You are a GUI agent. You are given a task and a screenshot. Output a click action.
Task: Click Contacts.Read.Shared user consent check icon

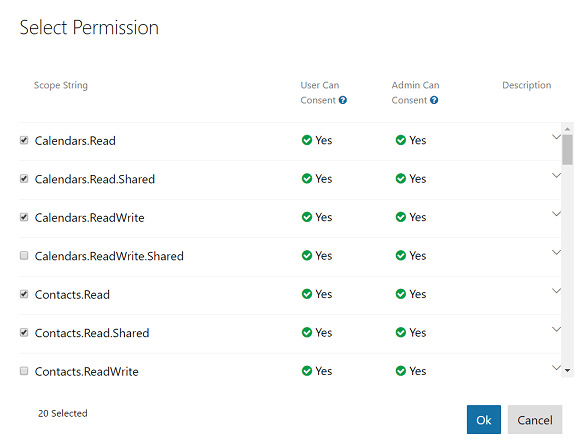click(x=307, y=333)
